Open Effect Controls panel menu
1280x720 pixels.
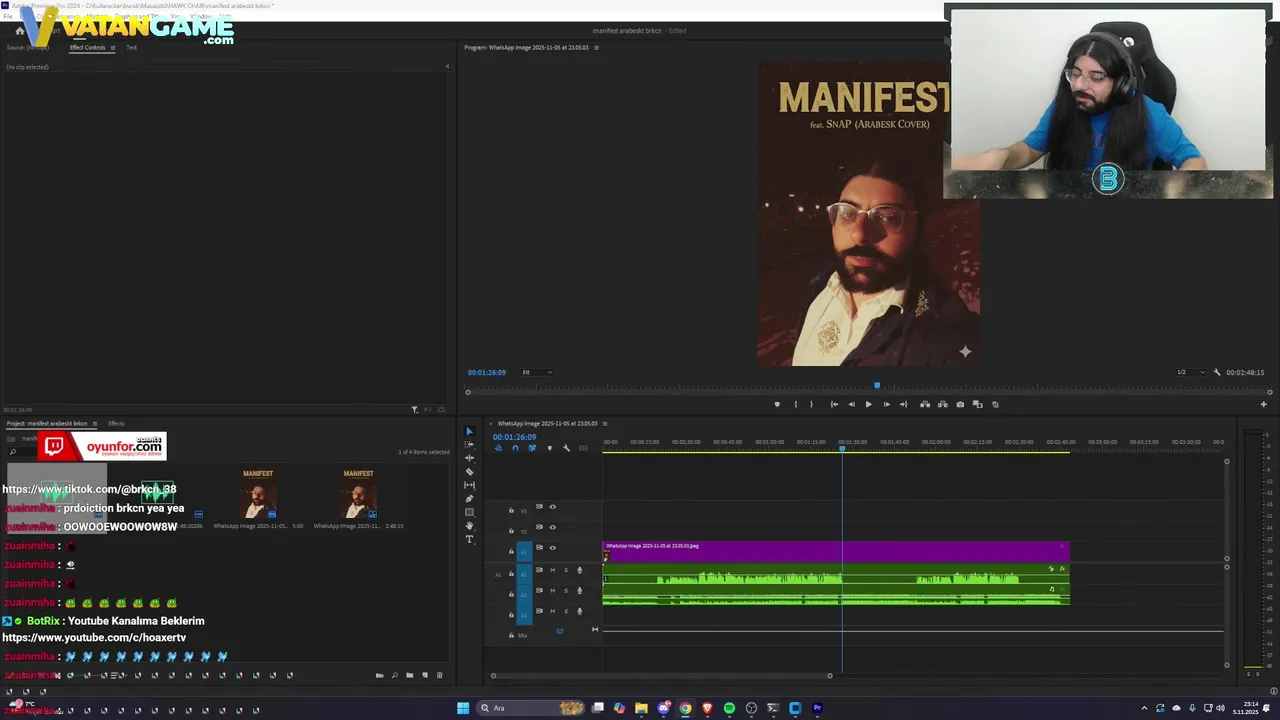pos(112,47)
